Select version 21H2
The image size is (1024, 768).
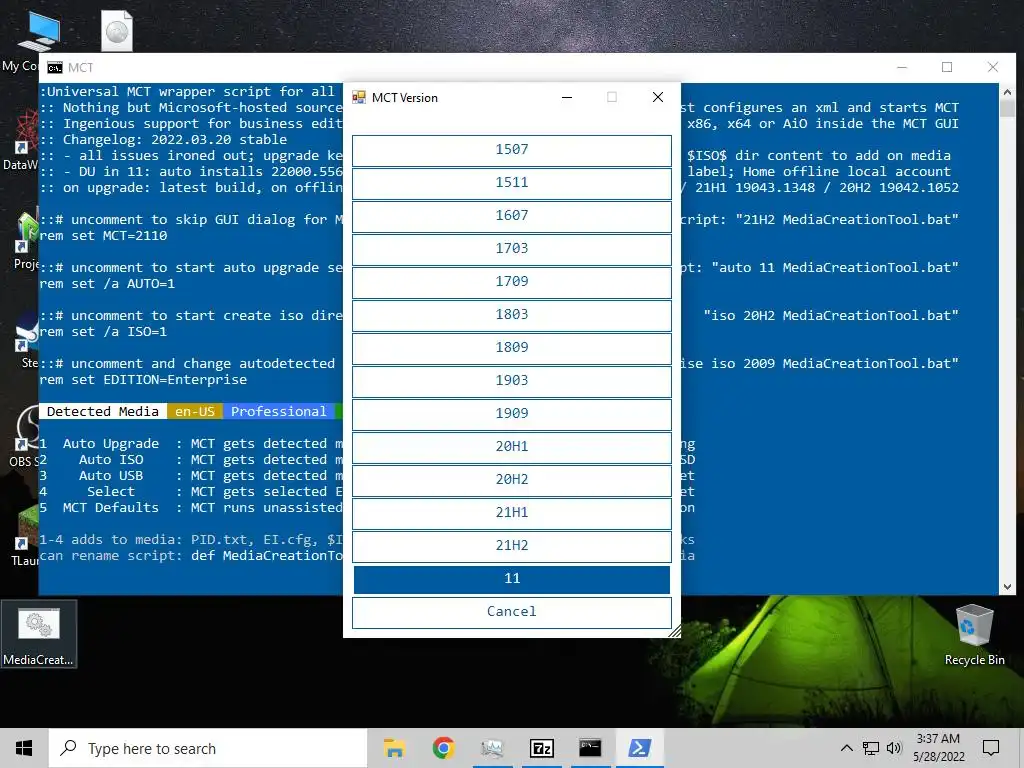coord(511,546)
